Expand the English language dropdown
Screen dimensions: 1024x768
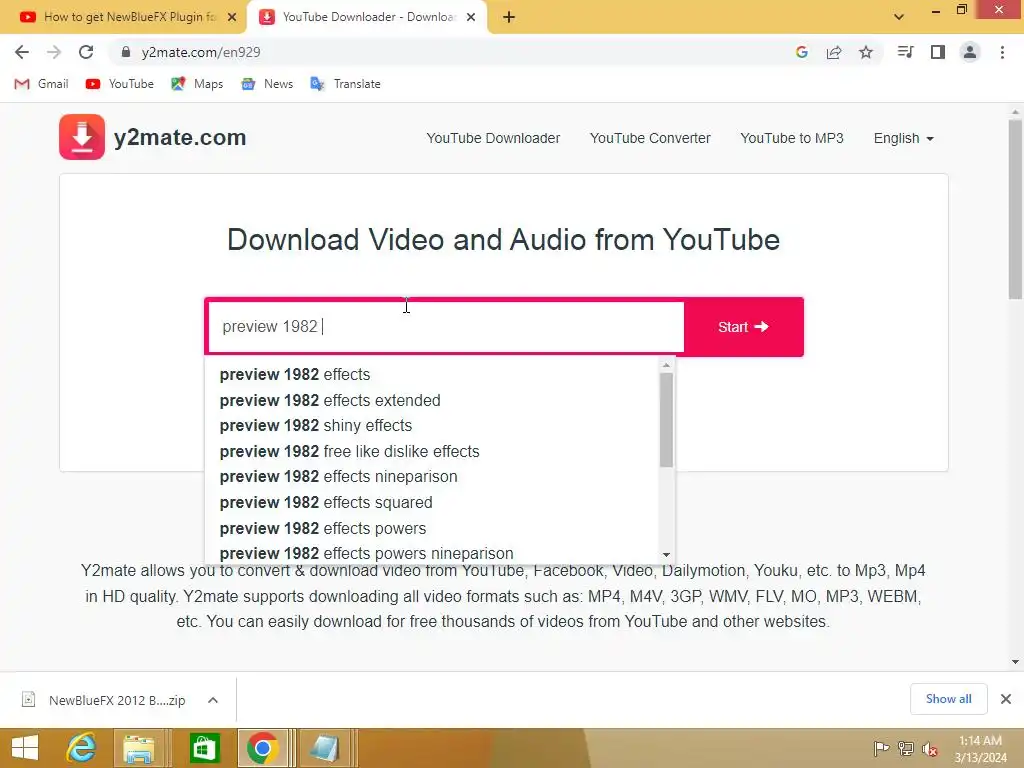tap(904, 138)
